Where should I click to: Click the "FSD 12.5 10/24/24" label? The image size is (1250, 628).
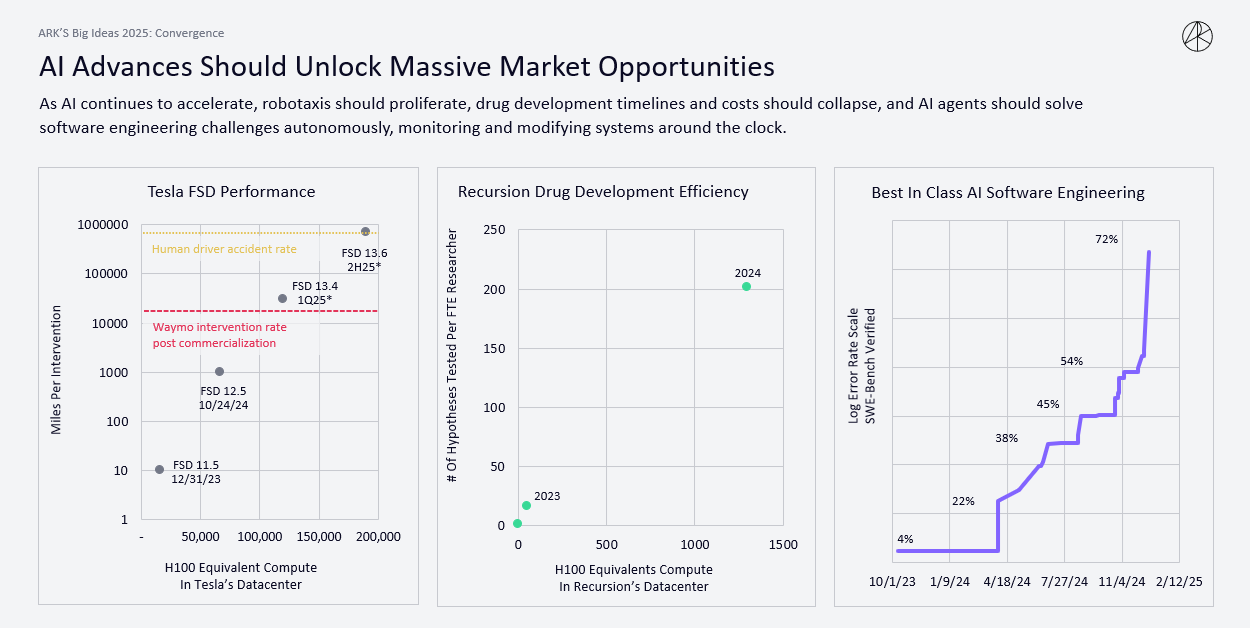point(224,398)
